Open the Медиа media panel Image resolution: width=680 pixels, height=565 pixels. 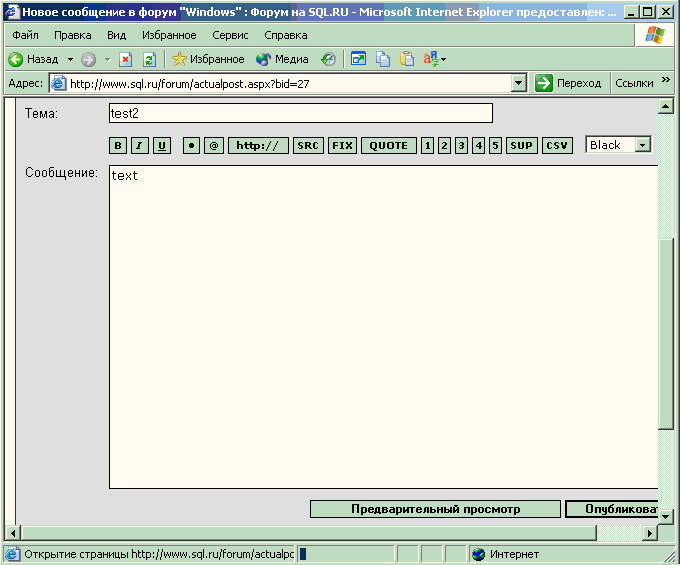282,59
